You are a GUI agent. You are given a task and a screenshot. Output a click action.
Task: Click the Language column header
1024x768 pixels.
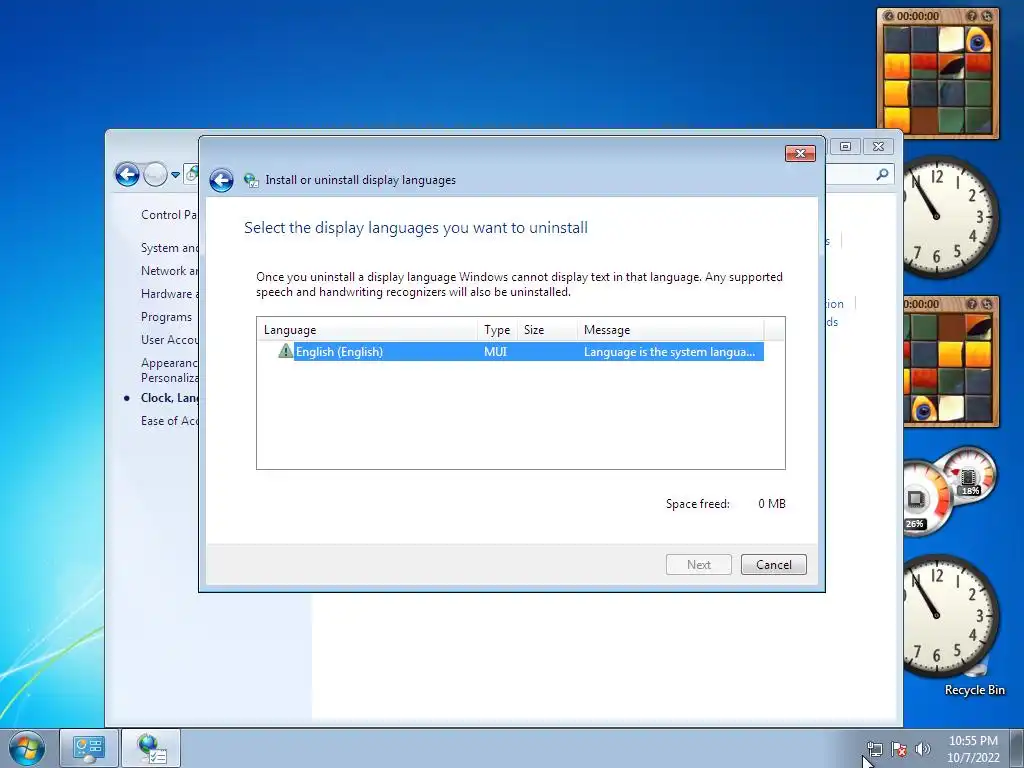tap(369, 330)
